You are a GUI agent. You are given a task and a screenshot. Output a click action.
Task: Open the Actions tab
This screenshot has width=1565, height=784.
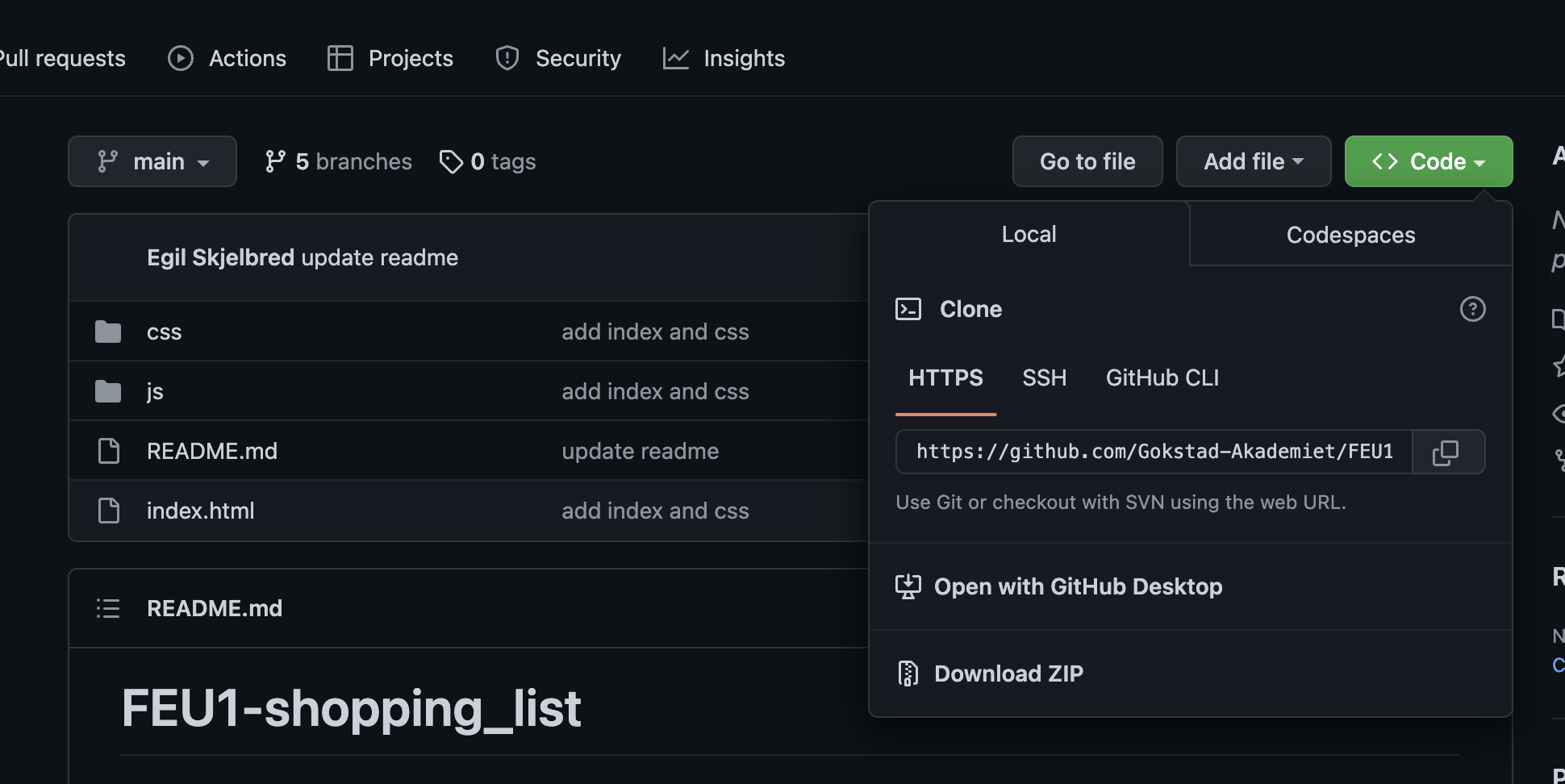[x=227, y=58]
